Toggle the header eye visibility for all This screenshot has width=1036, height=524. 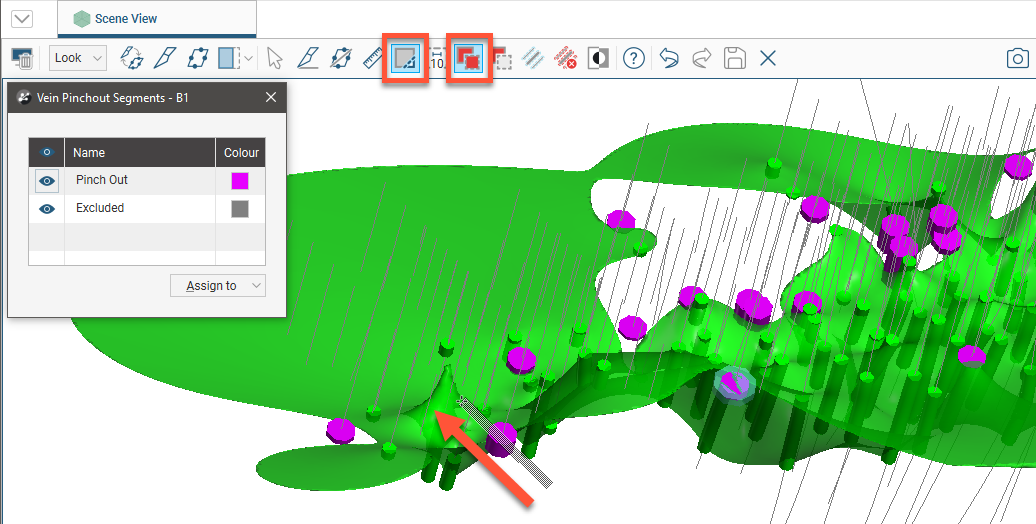coord(47,153)
